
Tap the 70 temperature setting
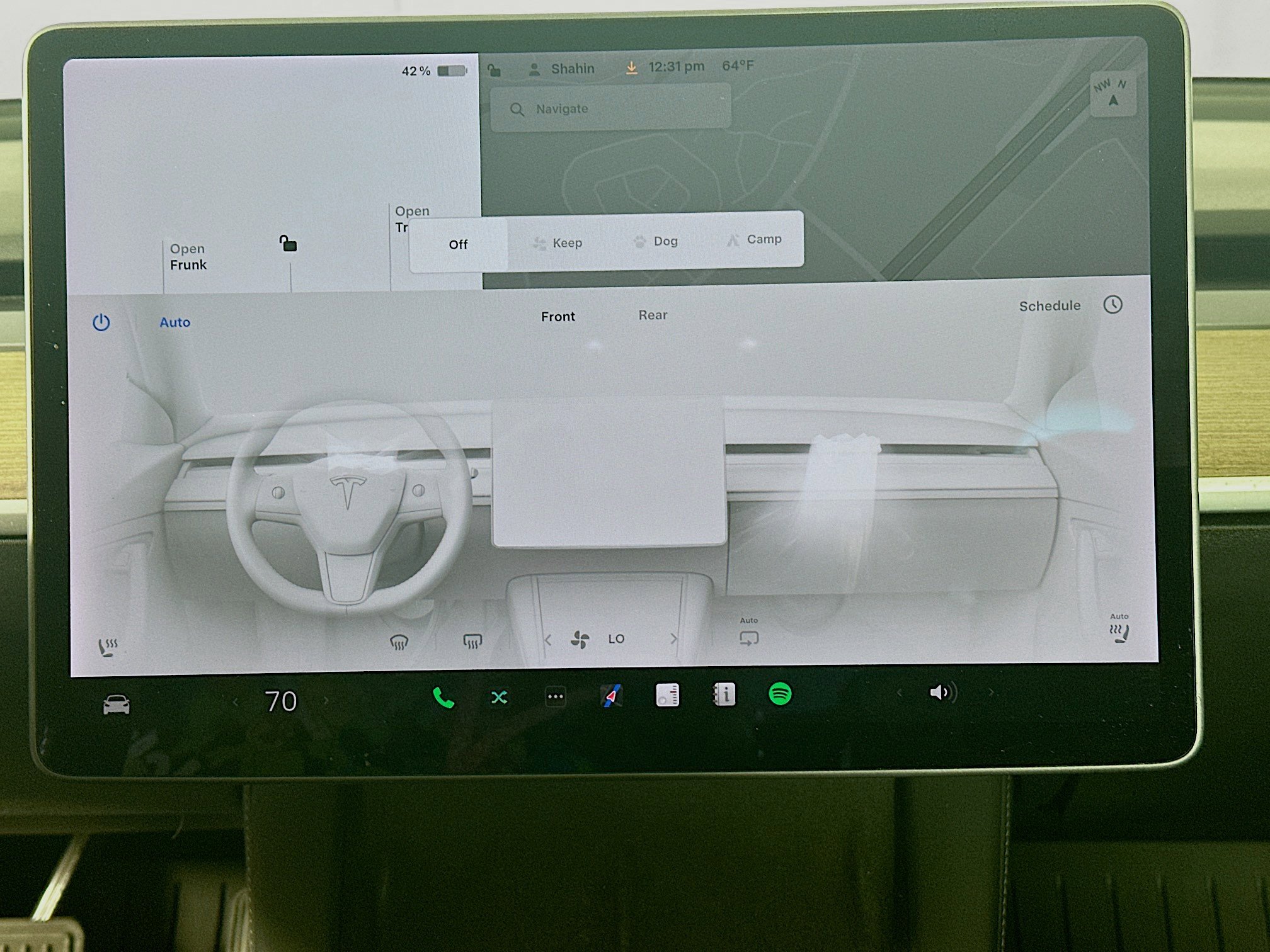(280, 701)
